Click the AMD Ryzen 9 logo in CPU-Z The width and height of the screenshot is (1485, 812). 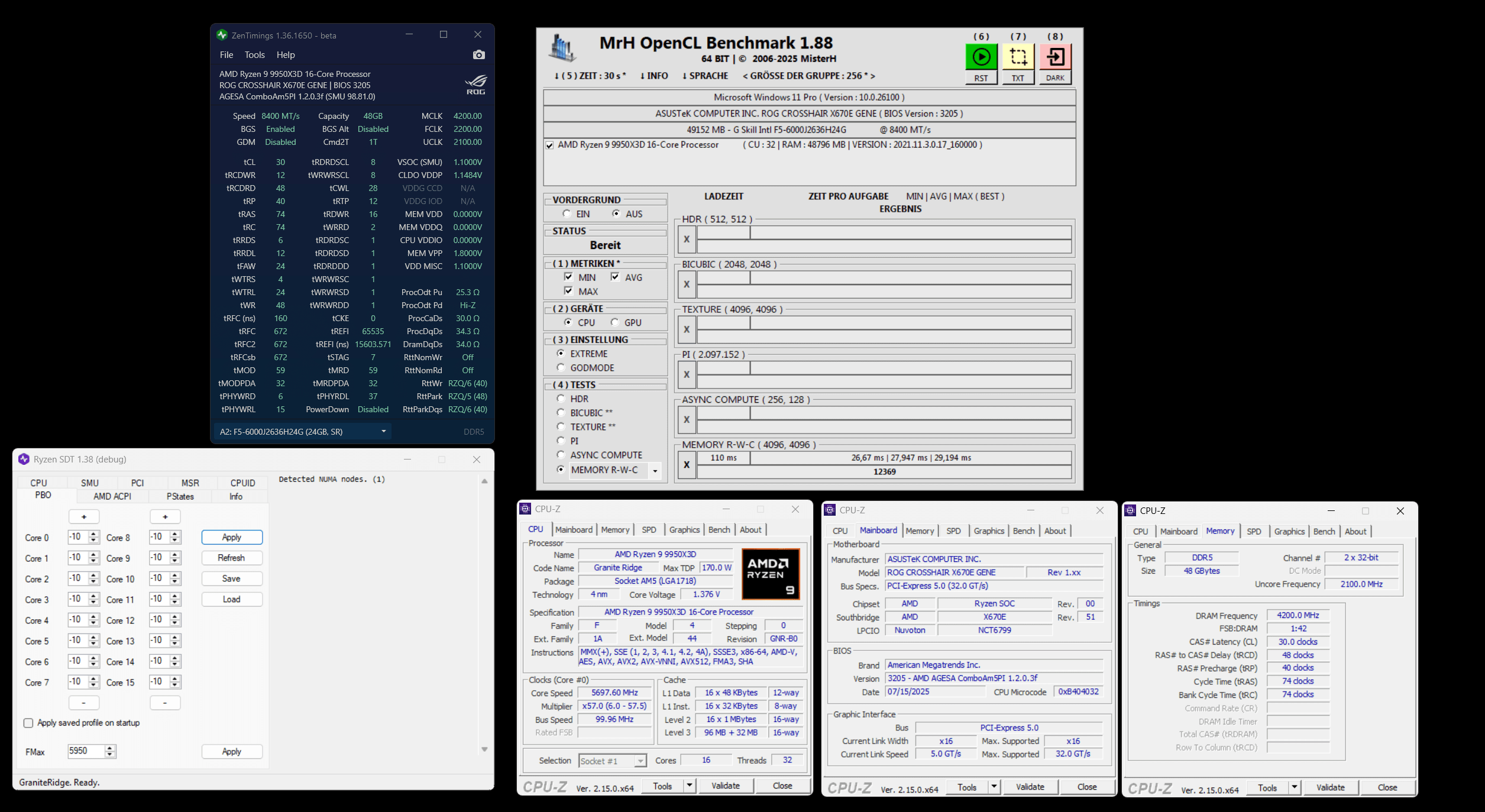click(771, 574)
